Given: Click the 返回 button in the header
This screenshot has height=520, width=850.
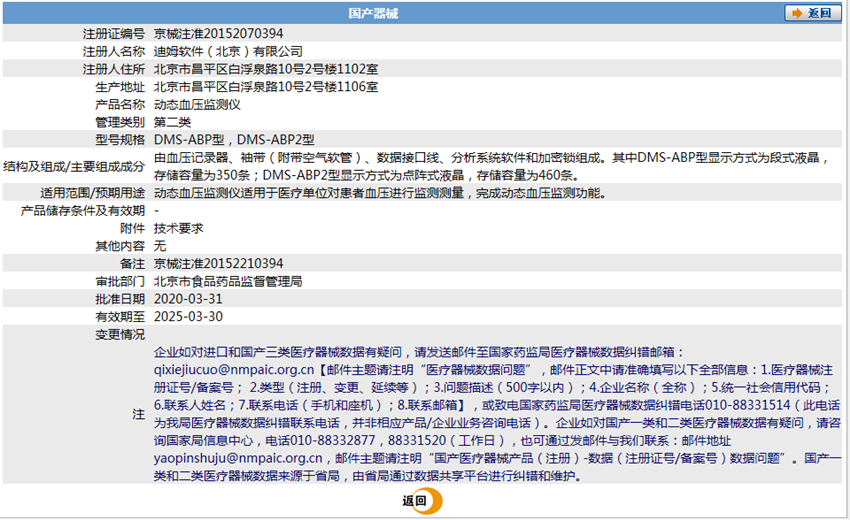Looking at the screenshot, I should pos(812,13).
